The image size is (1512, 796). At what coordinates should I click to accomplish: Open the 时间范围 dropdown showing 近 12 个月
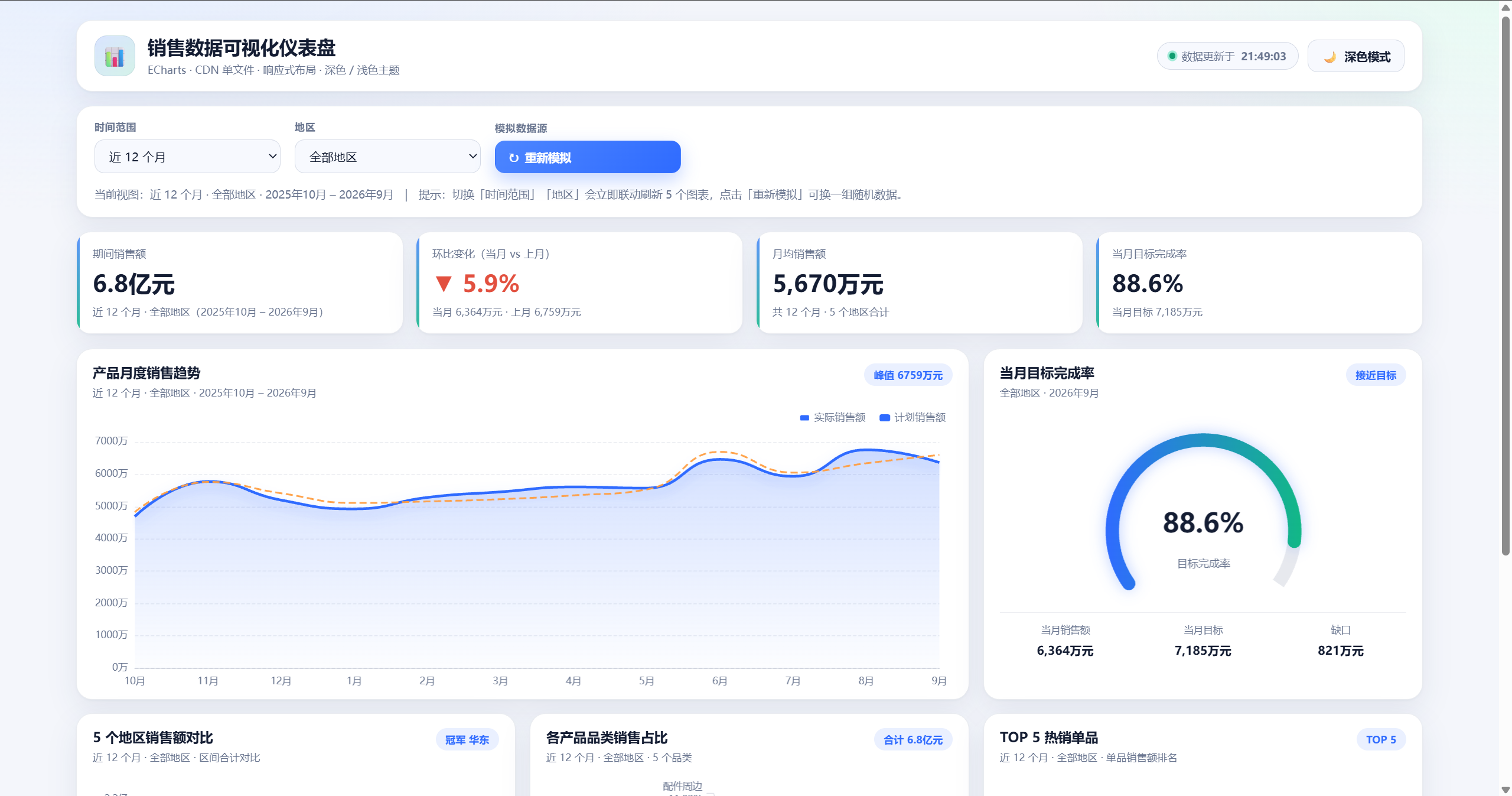tap(187, 157)
